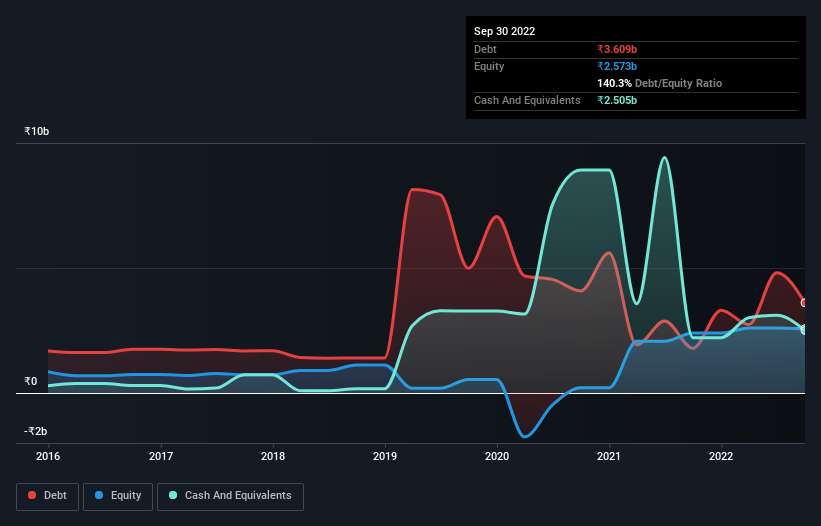Click the 2022 x-axis label
The width and height of the screenshot is (821, 526).
click(x=721, y=456)
